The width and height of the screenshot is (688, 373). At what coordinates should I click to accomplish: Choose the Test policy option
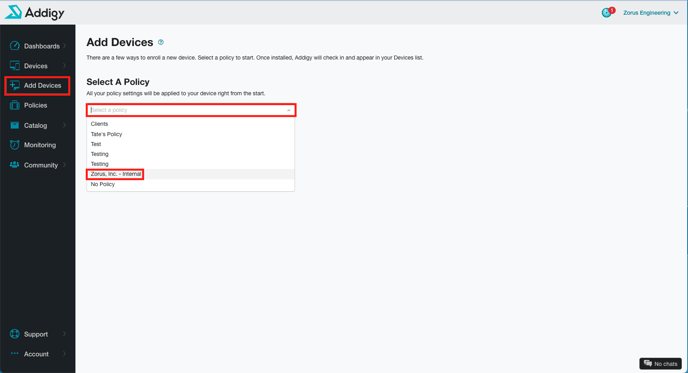point(190,144)
